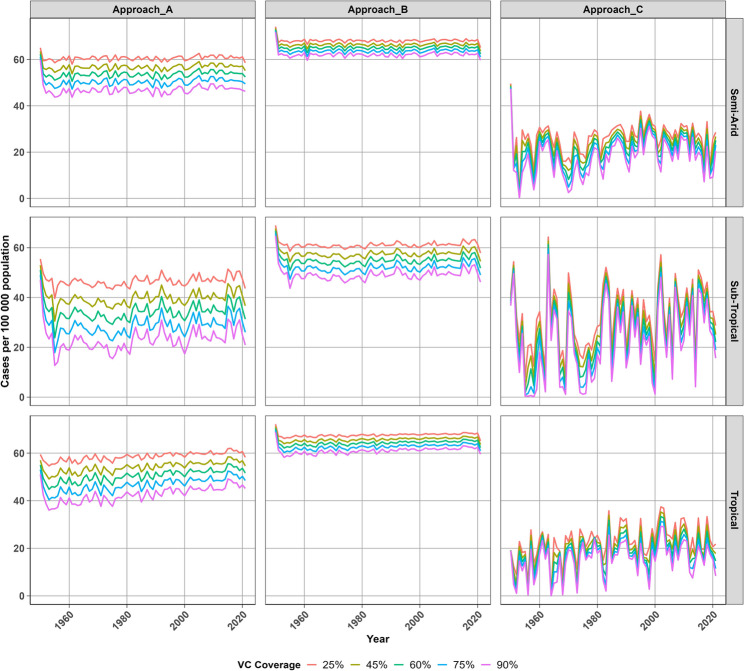The image size is (744, 671).
Task: Click the y-axis 0 tick of Sub-Tropical row
Action: point(22,398)
